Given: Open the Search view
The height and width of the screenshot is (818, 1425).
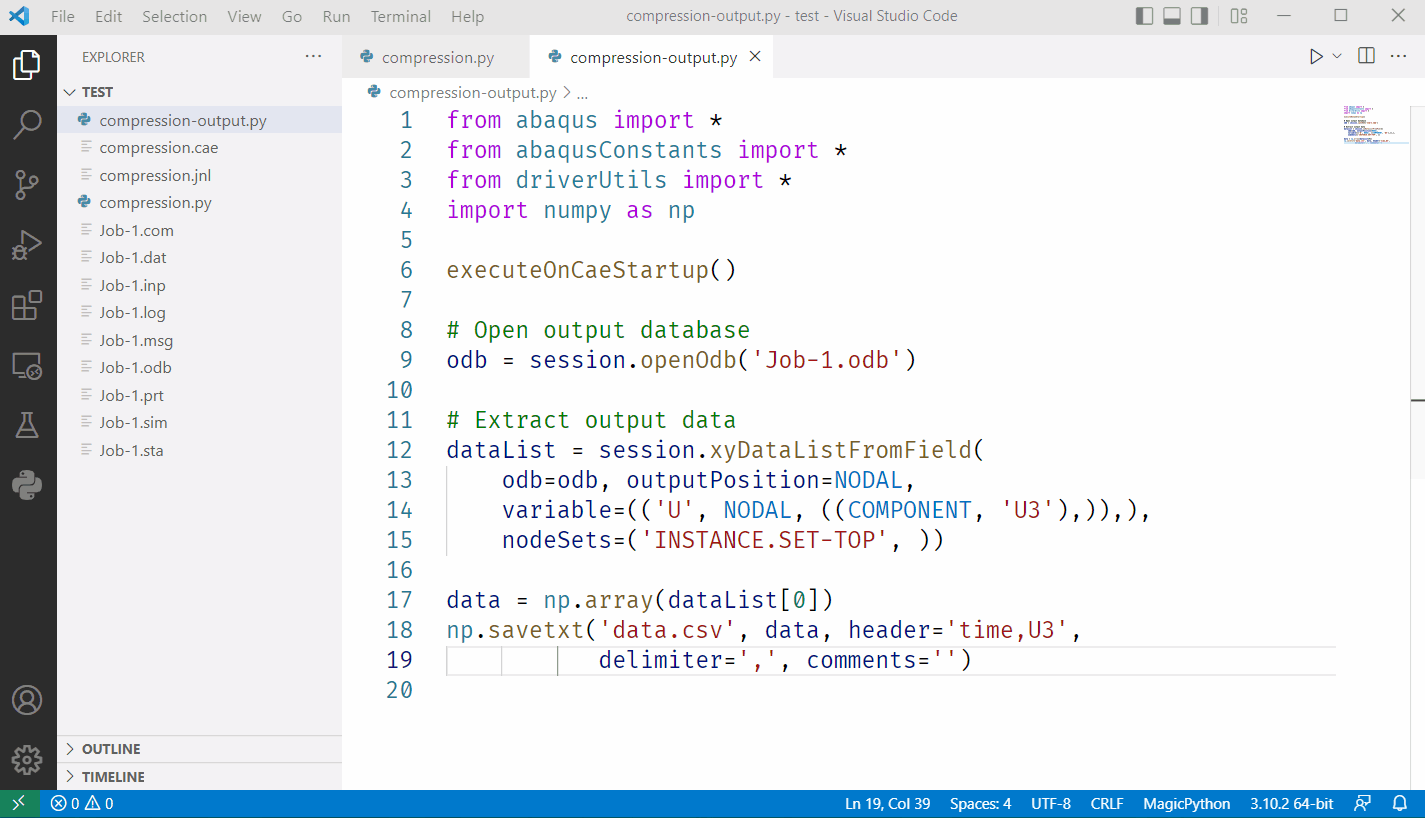Looking at the screenshot, I should (x=27, y=125).
